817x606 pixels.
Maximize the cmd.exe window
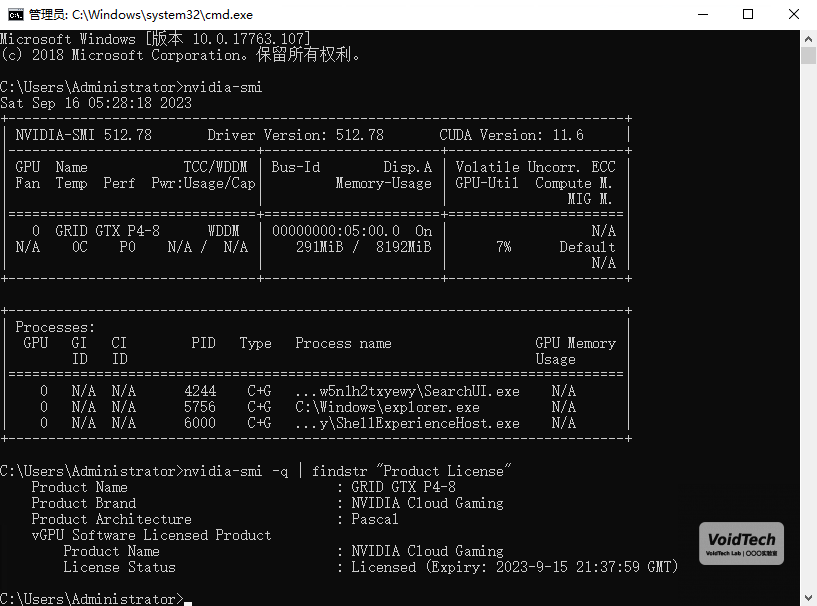pos(748,14)
